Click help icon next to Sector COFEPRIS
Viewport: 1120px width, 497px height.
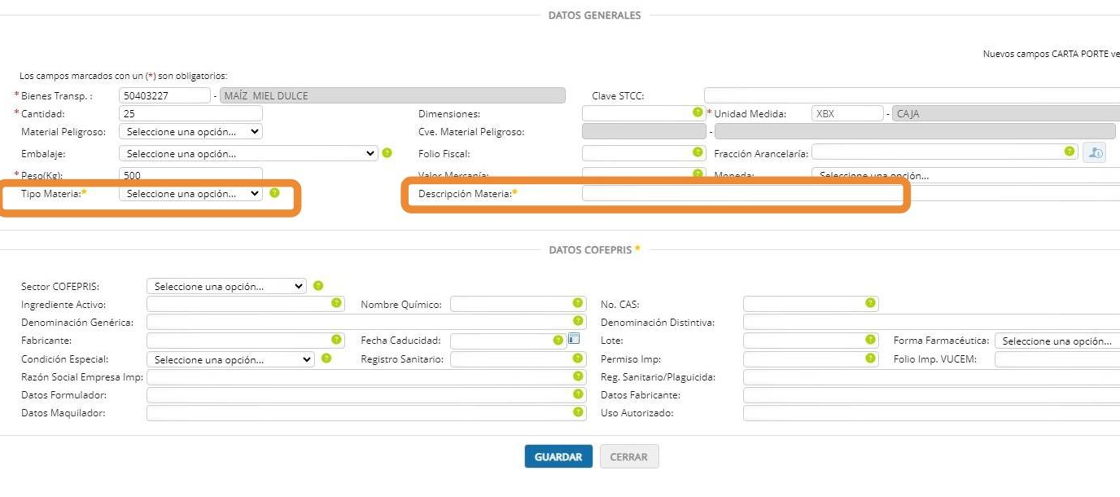(x=318, y=286)
